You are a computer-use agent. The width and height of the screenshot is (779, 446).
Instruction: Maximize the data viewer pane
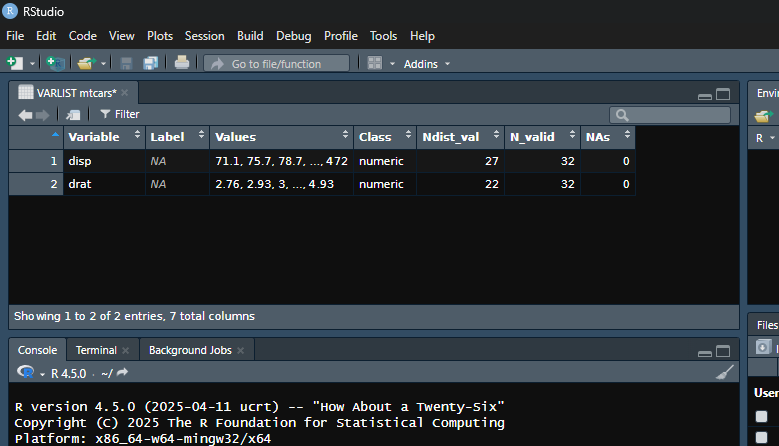[x=724, y=94]
